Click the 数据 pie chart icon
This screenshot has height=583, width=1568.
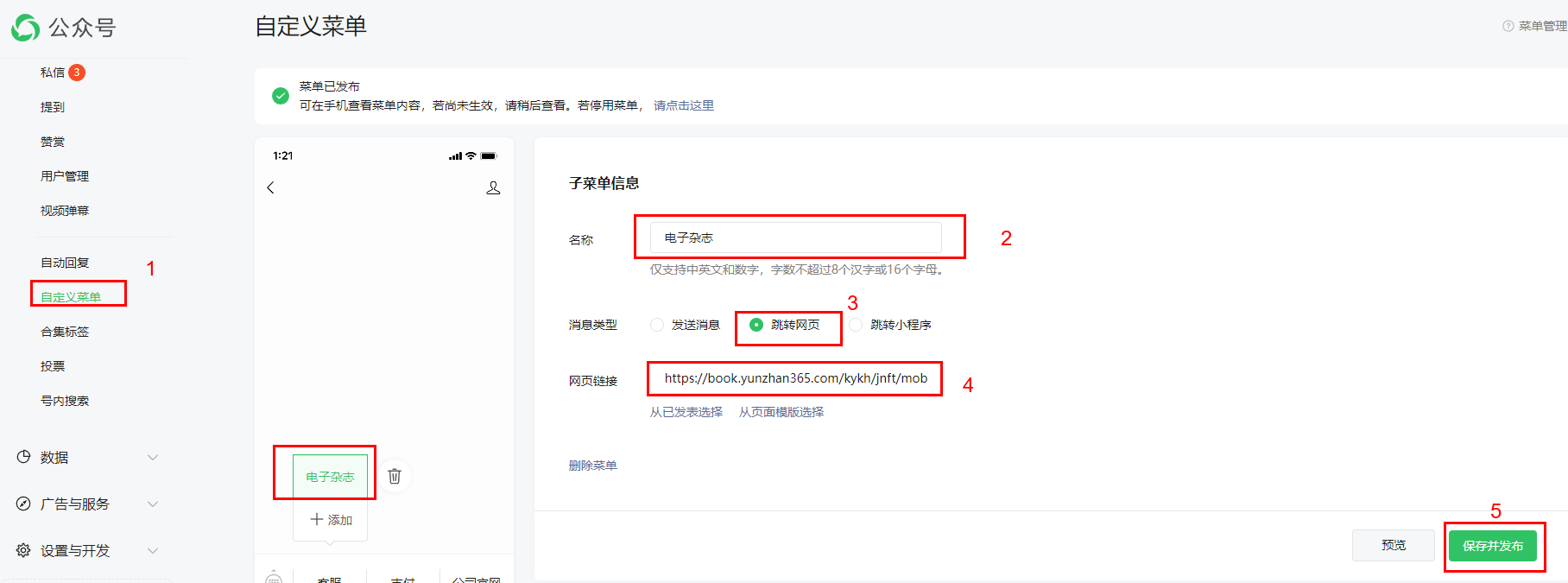[23, 457]
